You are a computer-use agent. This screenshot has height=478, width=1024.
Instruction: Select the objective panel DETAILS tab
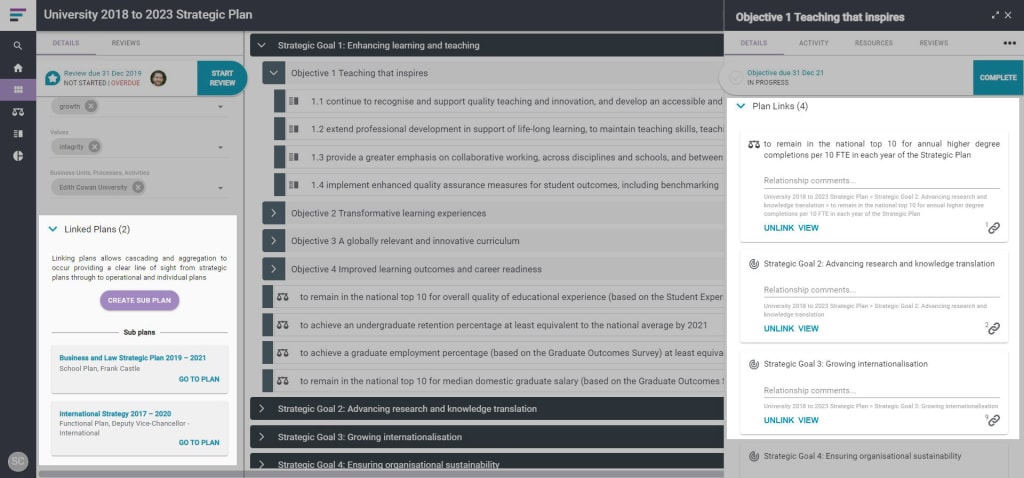754,43
